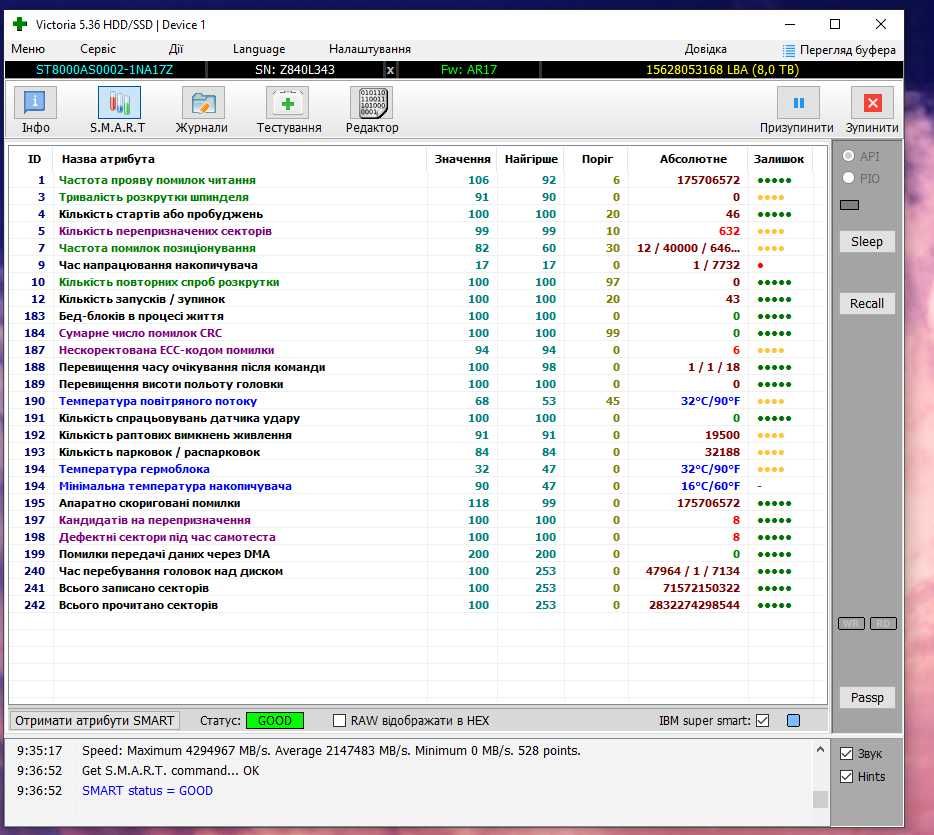Open the Довідка help menu
Screen dimensions: 934x835
705,49
